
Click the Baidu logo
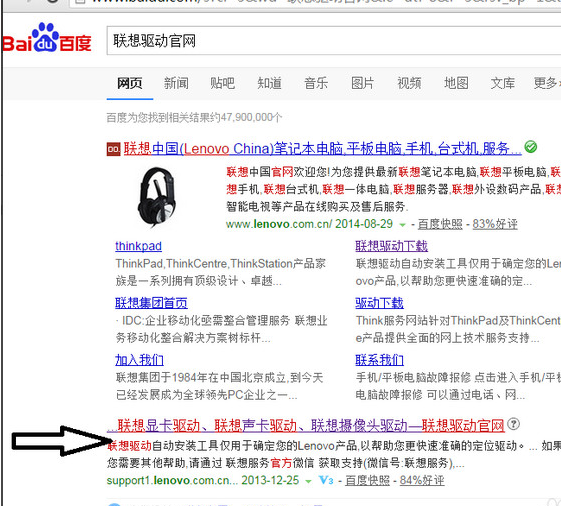click(x=47, y=38)
